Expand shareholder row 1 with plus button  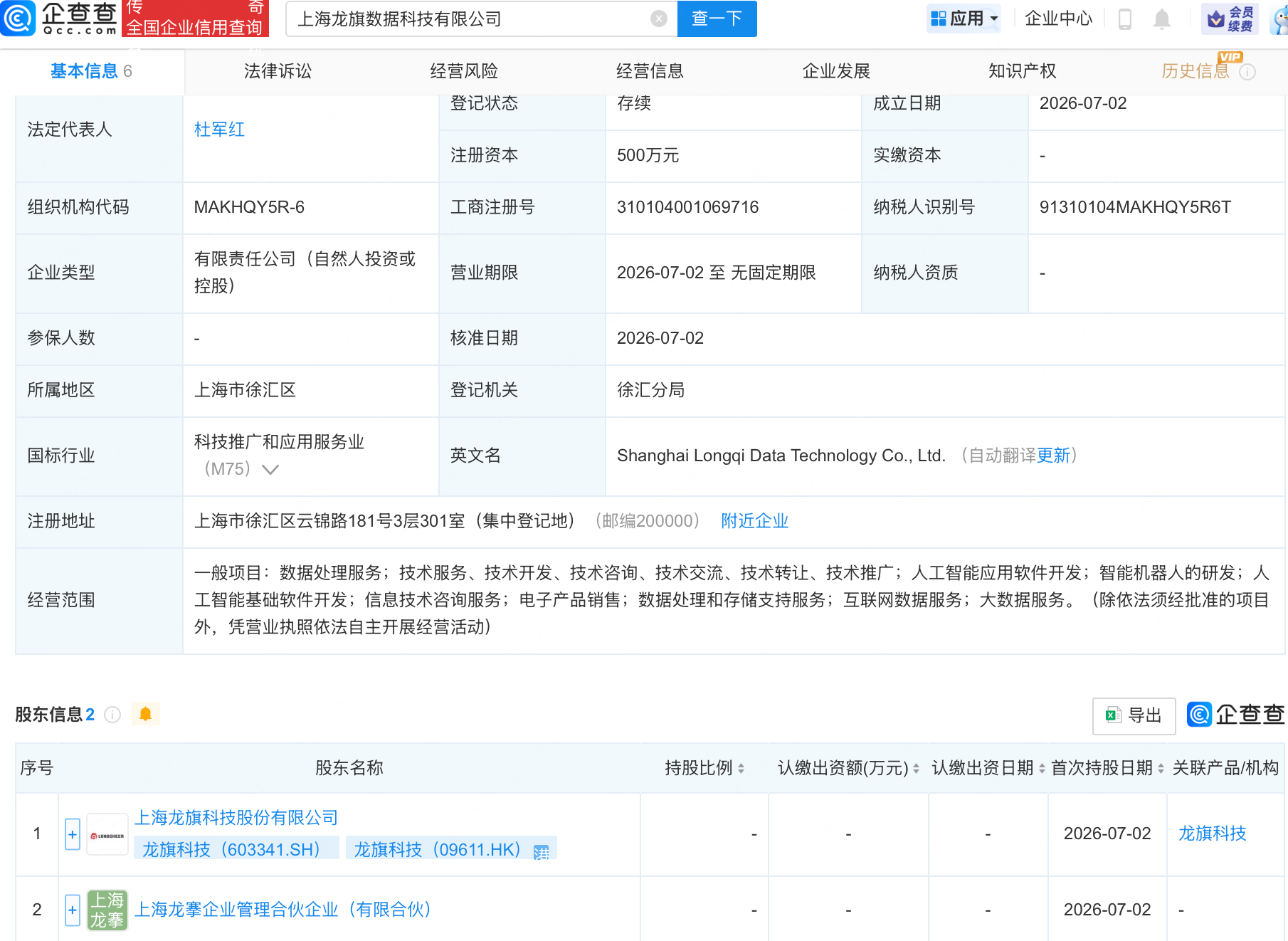(73, 834)
